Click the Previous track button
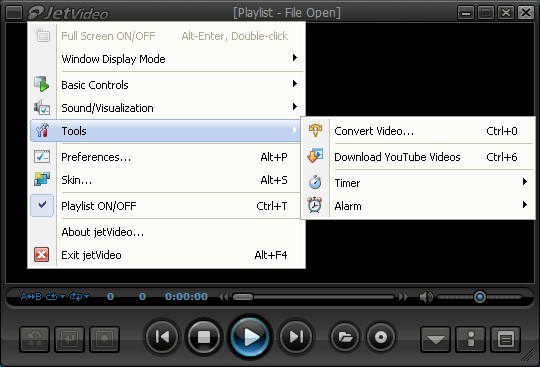Image resolution: width=540 pixels, height=367 pixels. click(162, 337)
